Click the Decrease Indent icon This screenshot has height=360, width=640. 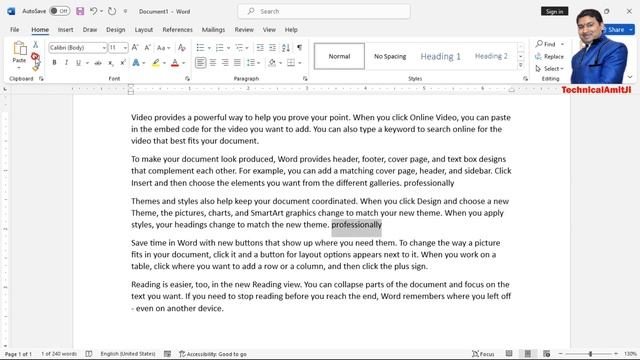pos(260,48)
